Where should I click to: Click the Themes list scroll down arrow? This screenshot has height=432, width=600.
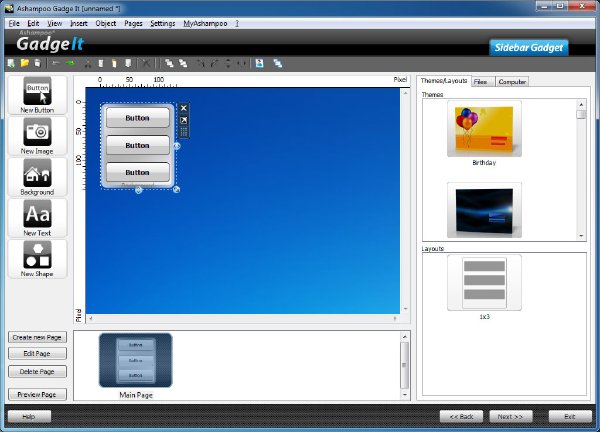click(x=581, y=236)
